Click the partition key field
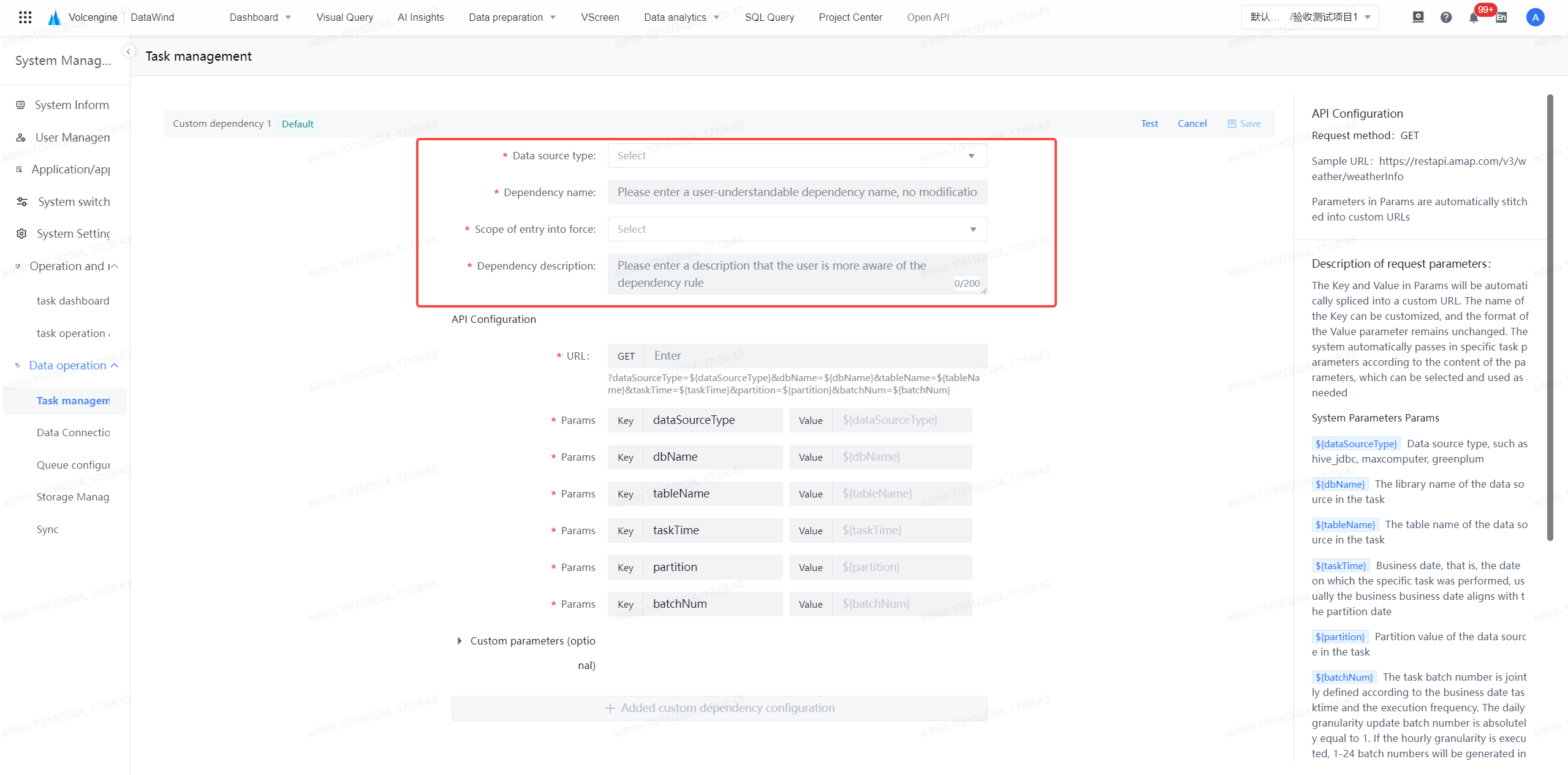 pyautogui.click(x=712, y=567)
